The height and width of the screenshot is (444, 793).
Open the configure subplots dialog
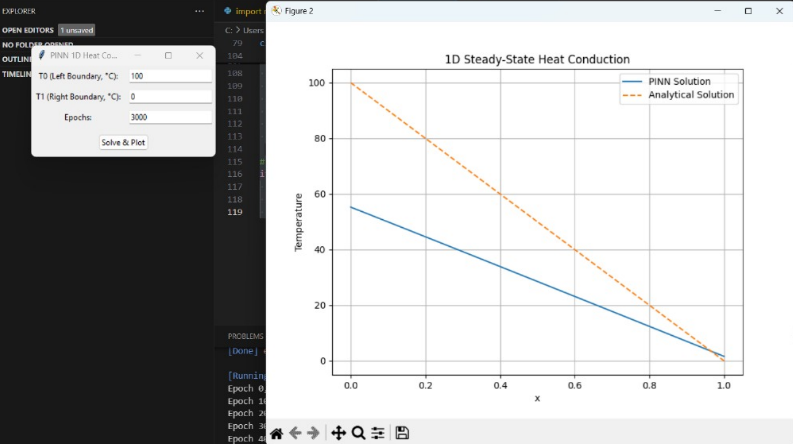(377, 433)
